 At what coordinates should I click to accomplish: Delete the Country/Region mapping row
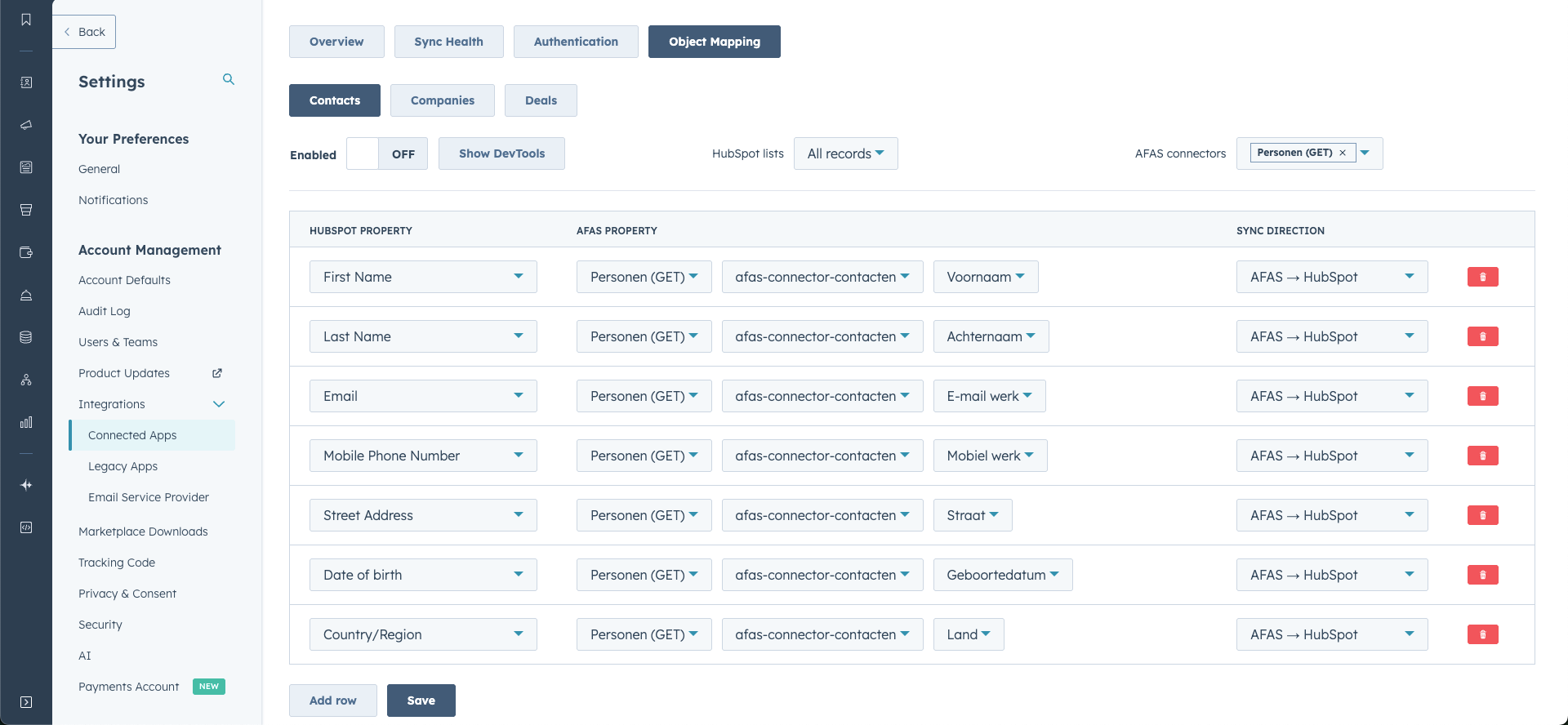click(x=1482, y=634)
